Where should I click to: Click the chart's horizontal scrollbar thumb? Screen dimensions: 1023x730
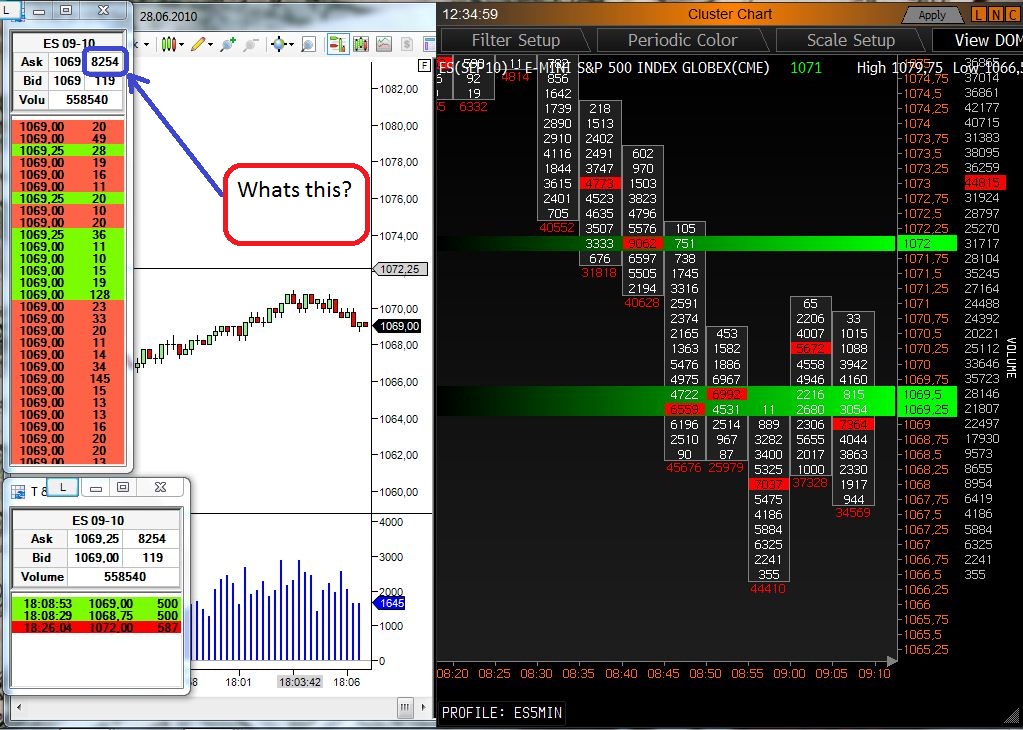pos(406,709)
